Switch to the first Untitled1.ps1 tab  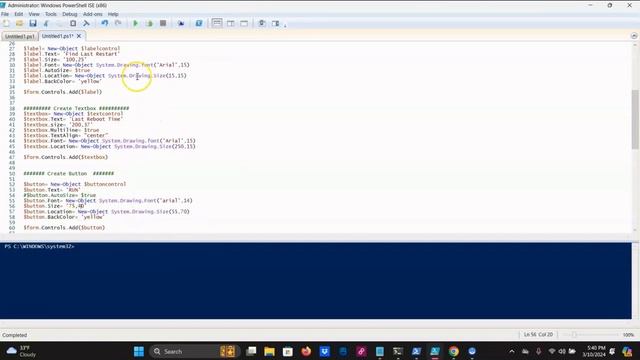(20, 36)
